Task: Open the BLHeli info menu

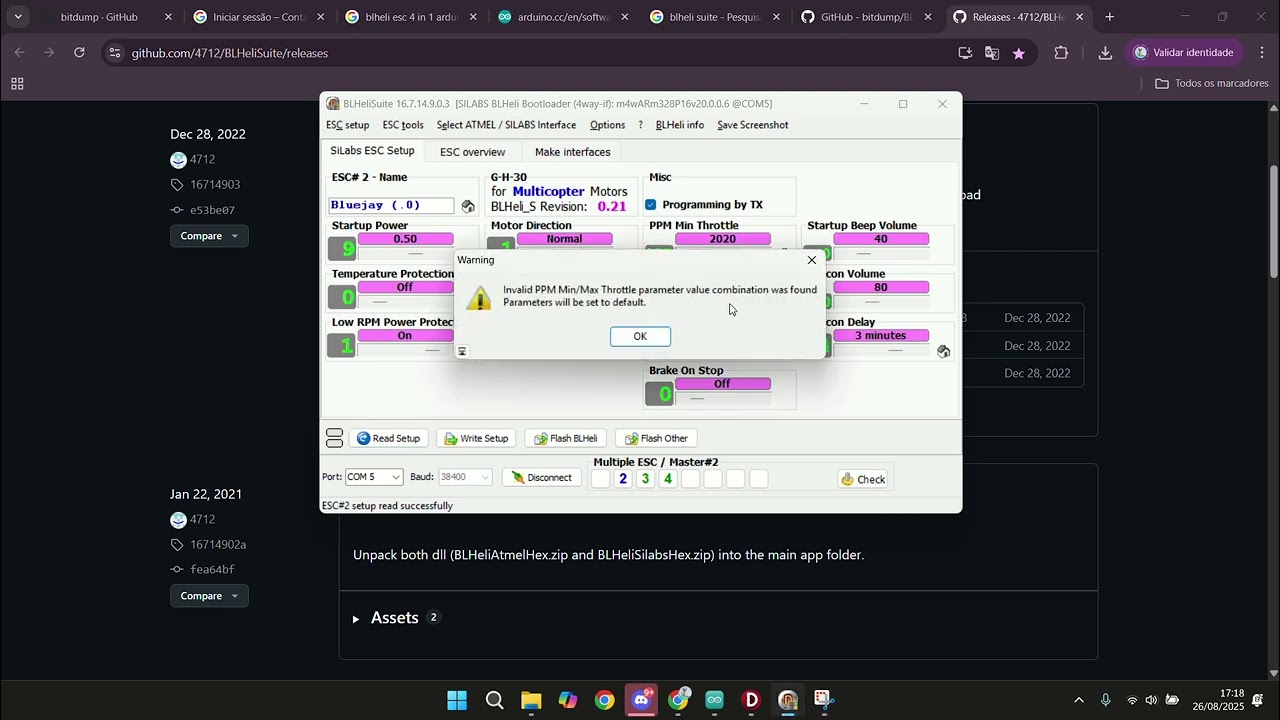Action: tap(680, 125)
